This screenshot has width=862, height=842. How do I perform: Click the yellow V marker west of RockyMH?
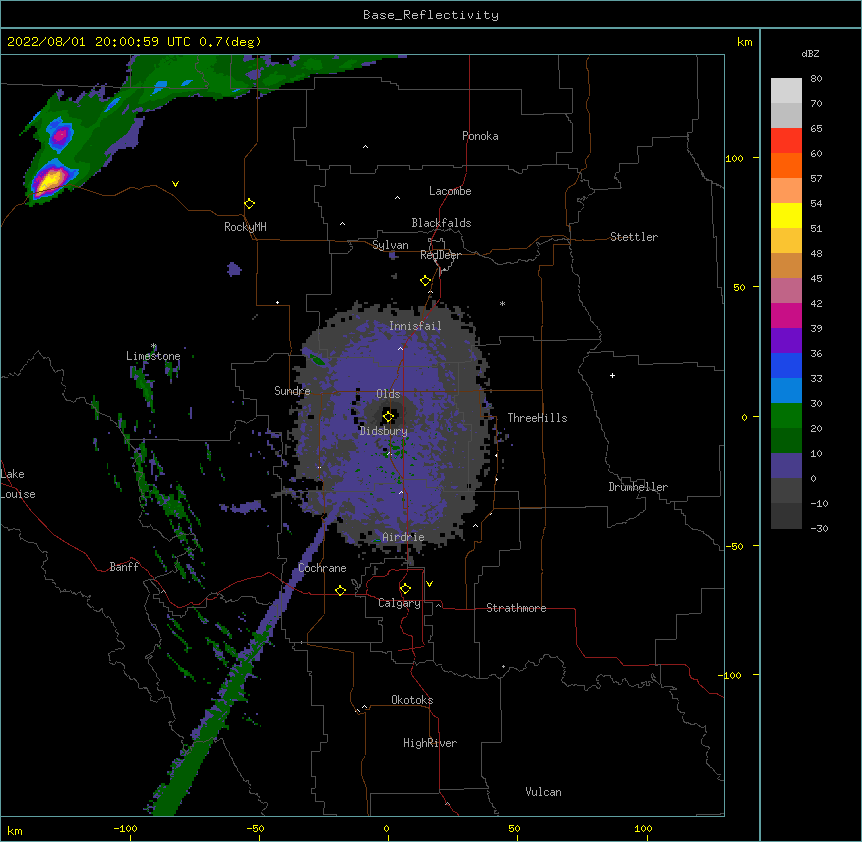tap(175, 184)
